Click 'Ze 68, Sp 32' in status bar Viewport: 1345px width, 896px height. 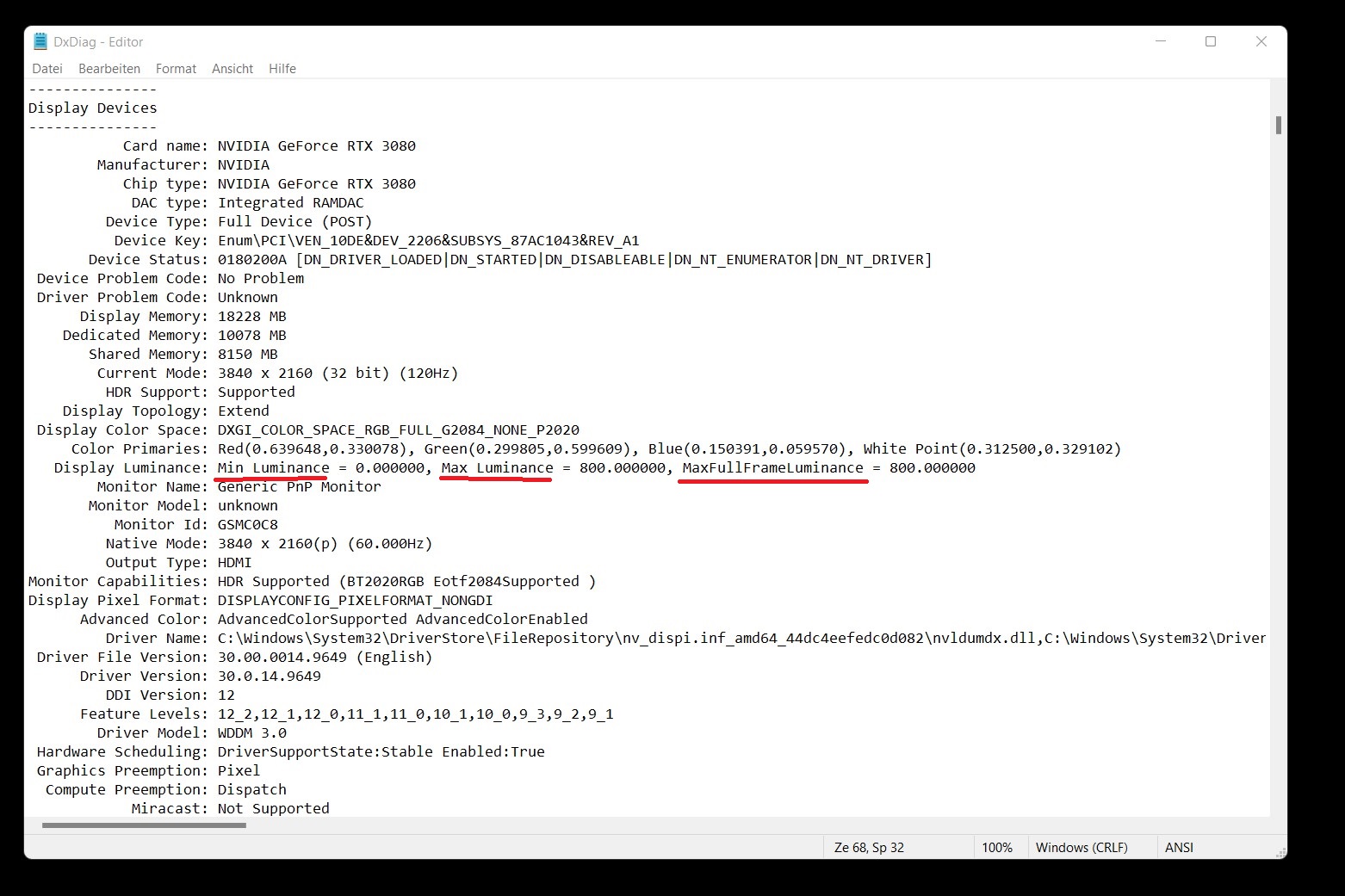click(869, 848)
